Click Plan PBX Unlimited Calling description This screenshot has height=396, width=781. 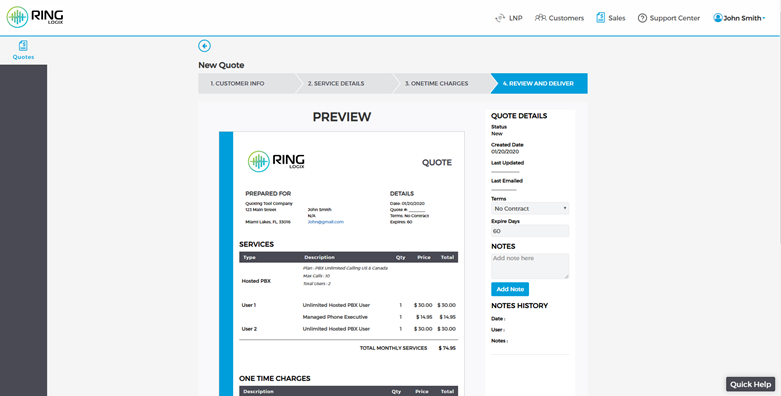click(x=345, y=268)
